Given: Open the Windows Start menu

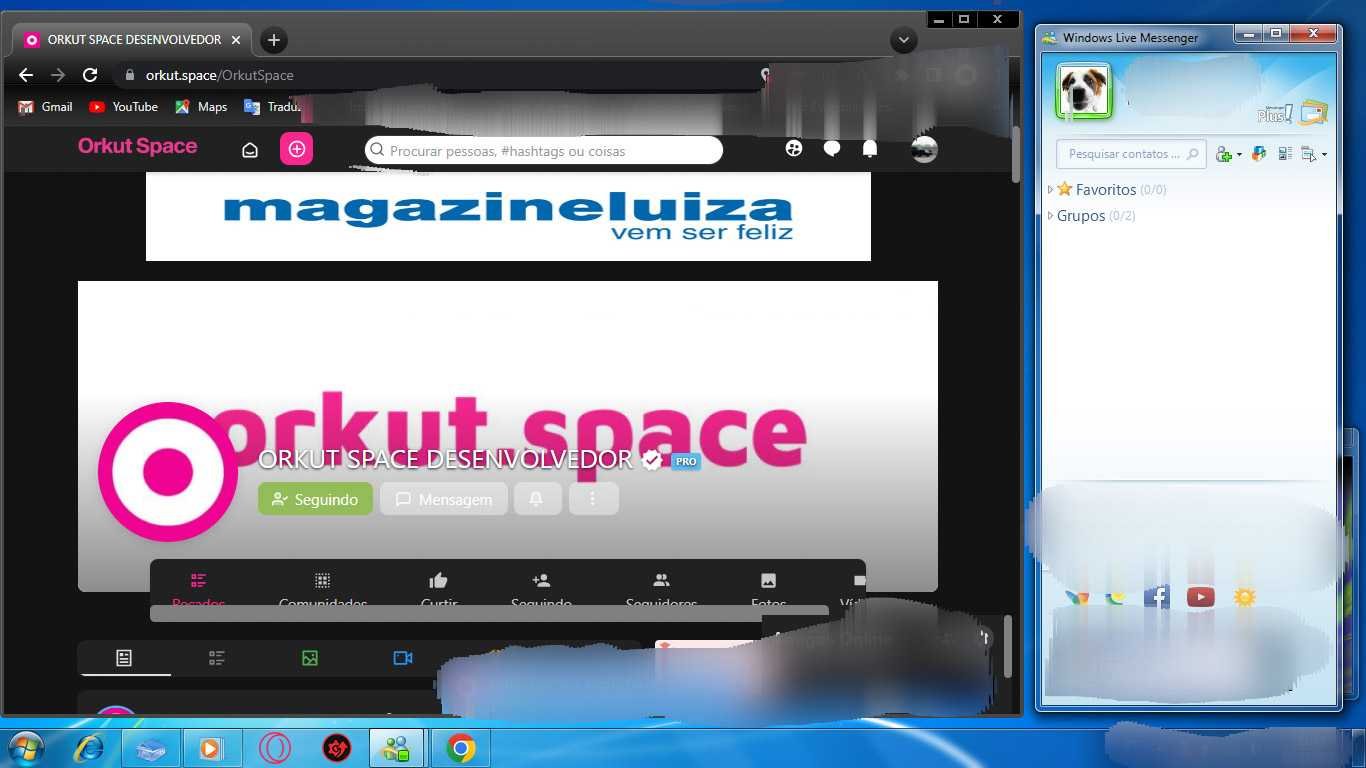Looking at the screenshot, I should (26, 748).
